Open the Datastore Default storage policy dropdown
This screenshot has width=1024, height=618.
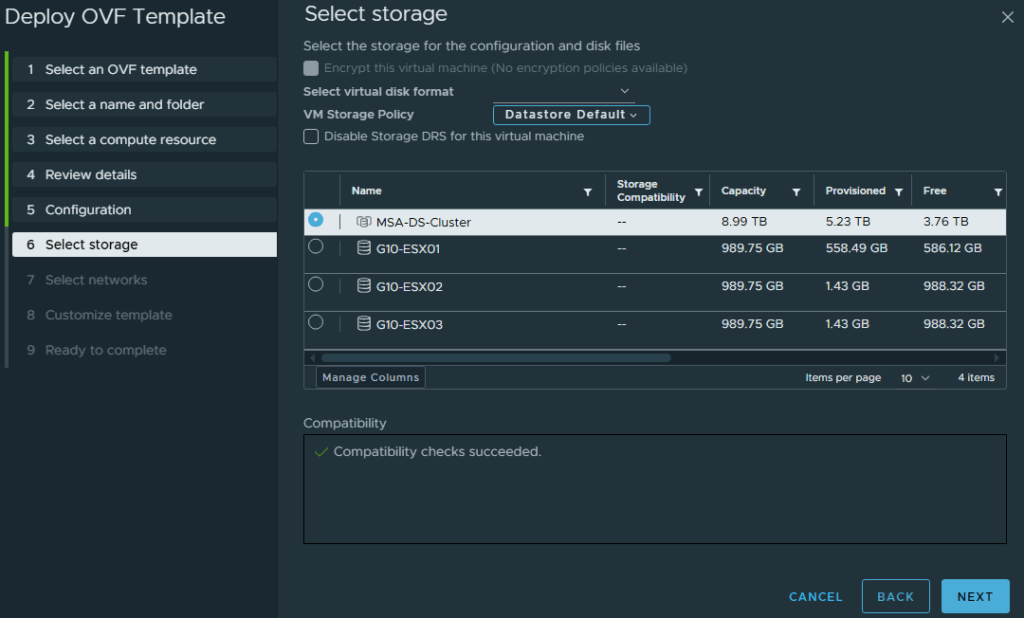(570, 114)
